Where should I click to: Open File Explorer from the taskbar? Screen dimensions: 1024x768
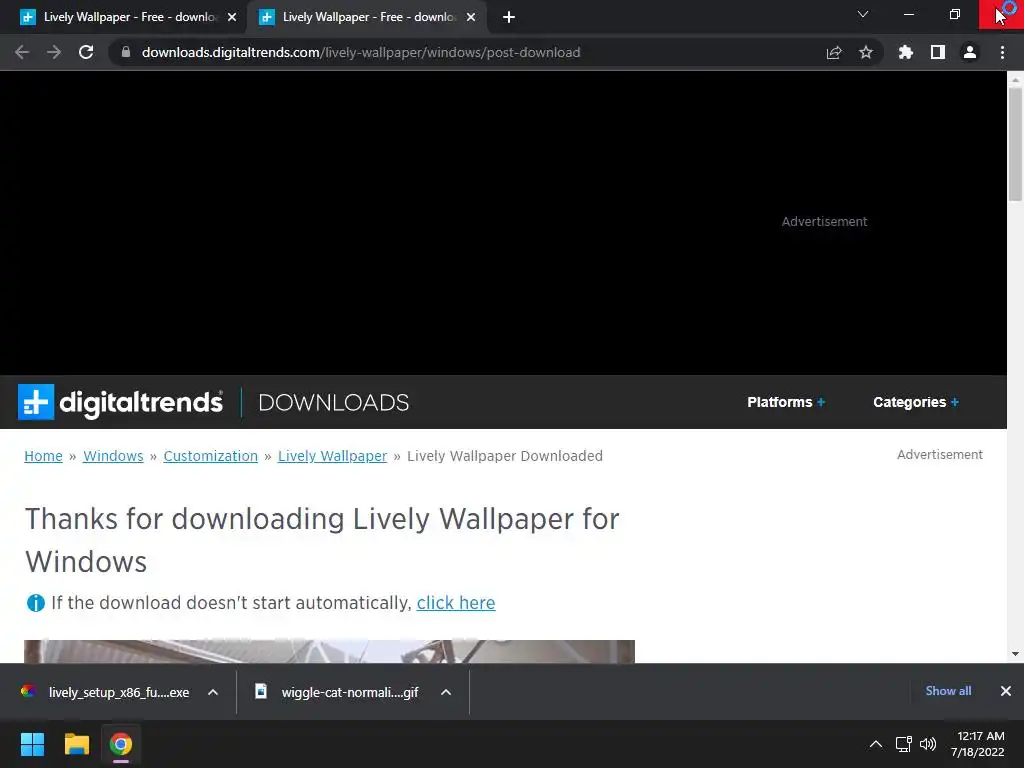pyautogui.click(x=76, y=744)
